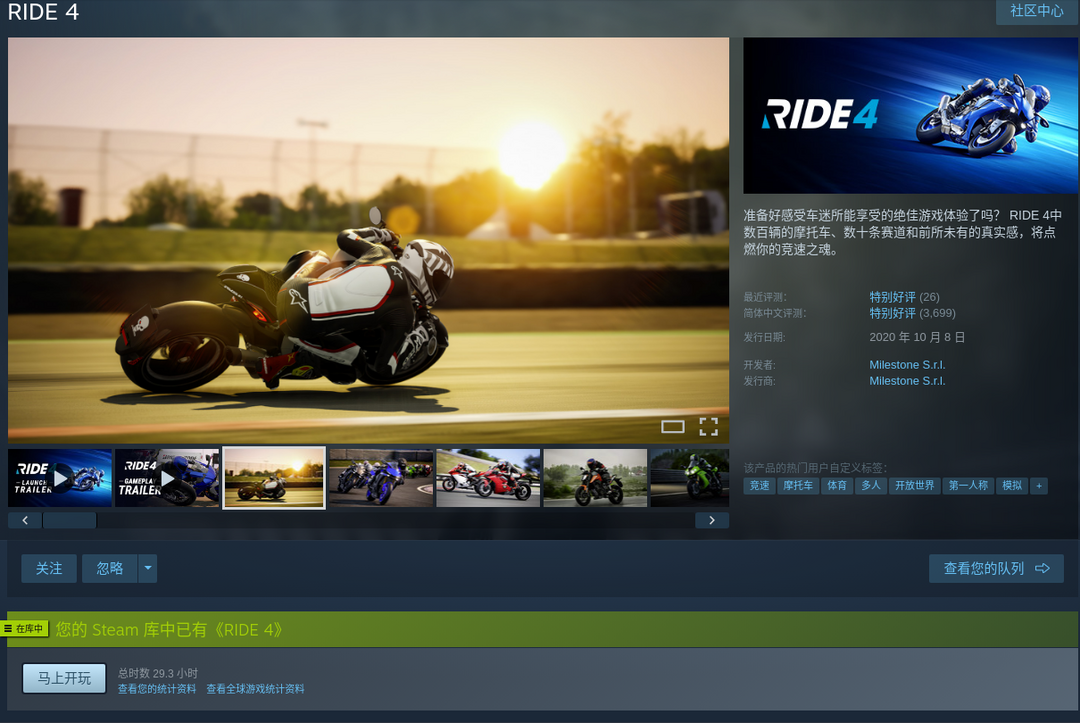This screenshot has width=1080, height=723.
Task: Open 查看您的统计资料 link
Action: coord(157,689)
